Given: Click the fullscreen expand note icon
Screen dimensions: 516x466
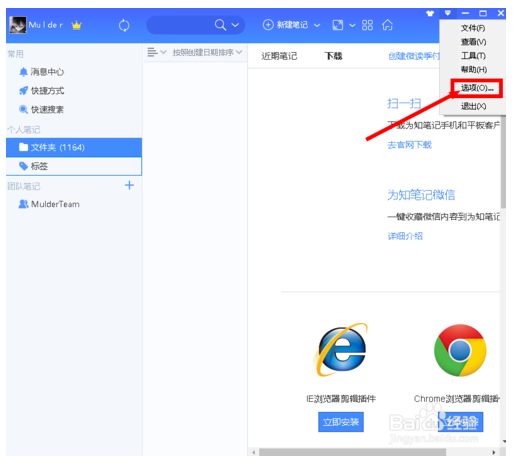Looking at the screenshot, I should (x=337, y=25).
